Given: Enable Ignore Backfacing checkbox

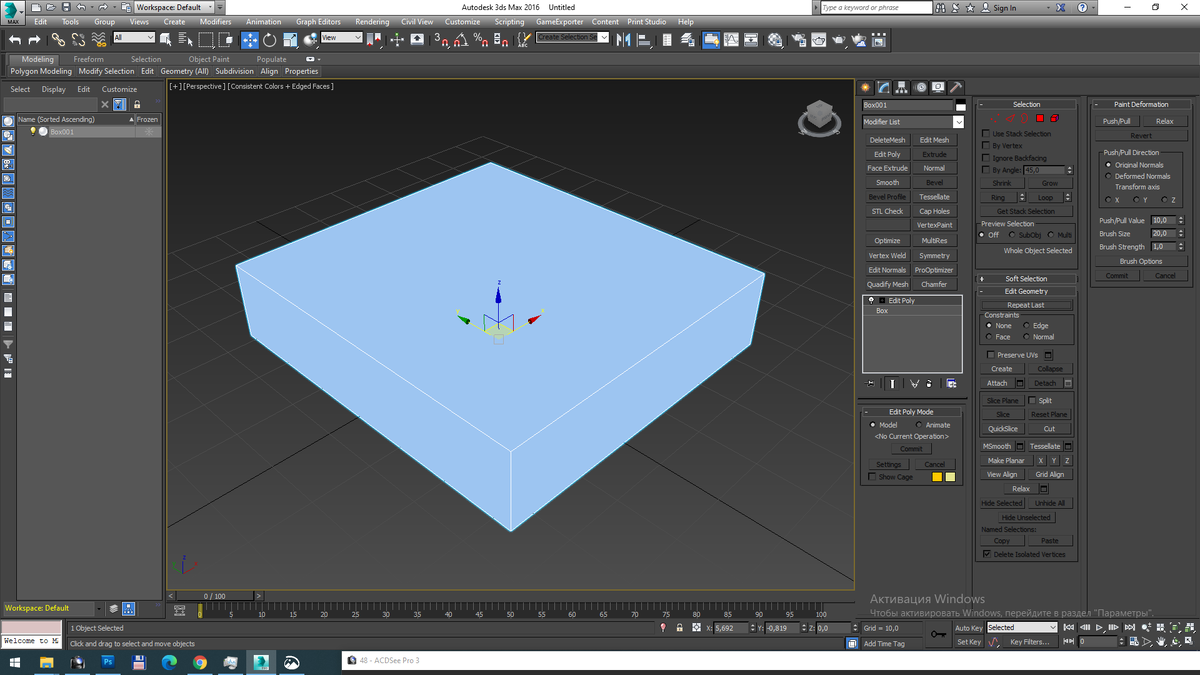Looking at the screenshot, I should 986,158.
